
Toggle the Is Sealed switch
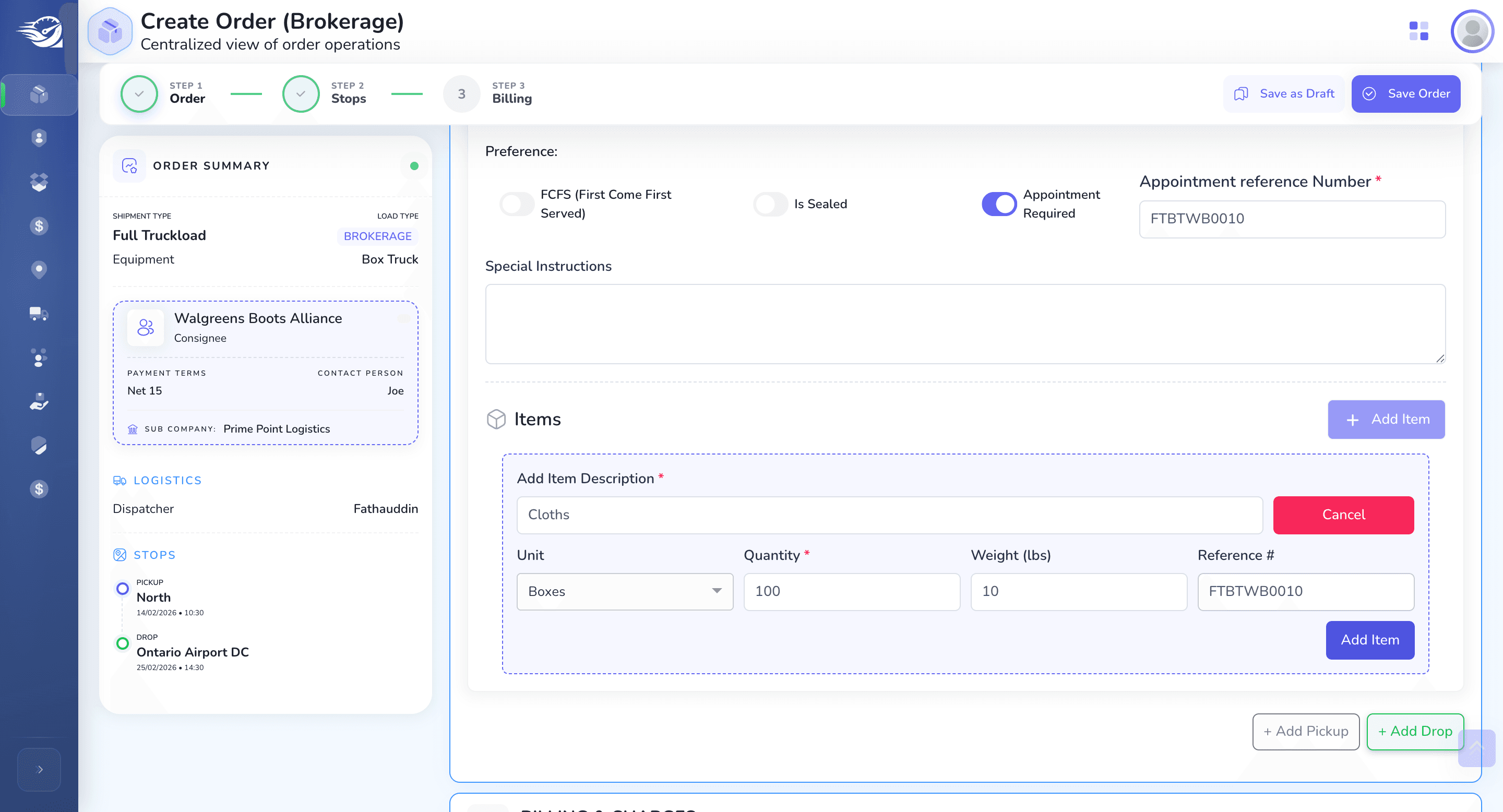(x=770, y=204)
